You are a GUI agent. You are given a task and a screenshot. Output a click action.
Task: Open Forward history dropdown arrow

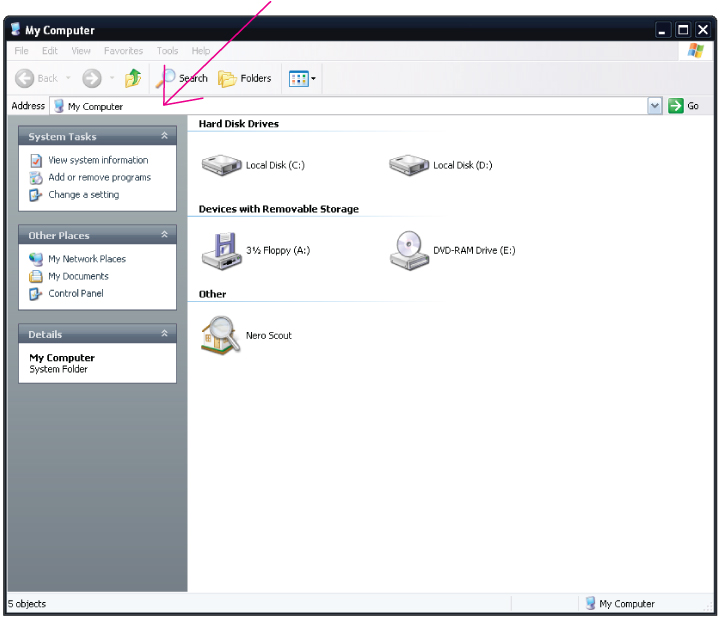point(112,78)
